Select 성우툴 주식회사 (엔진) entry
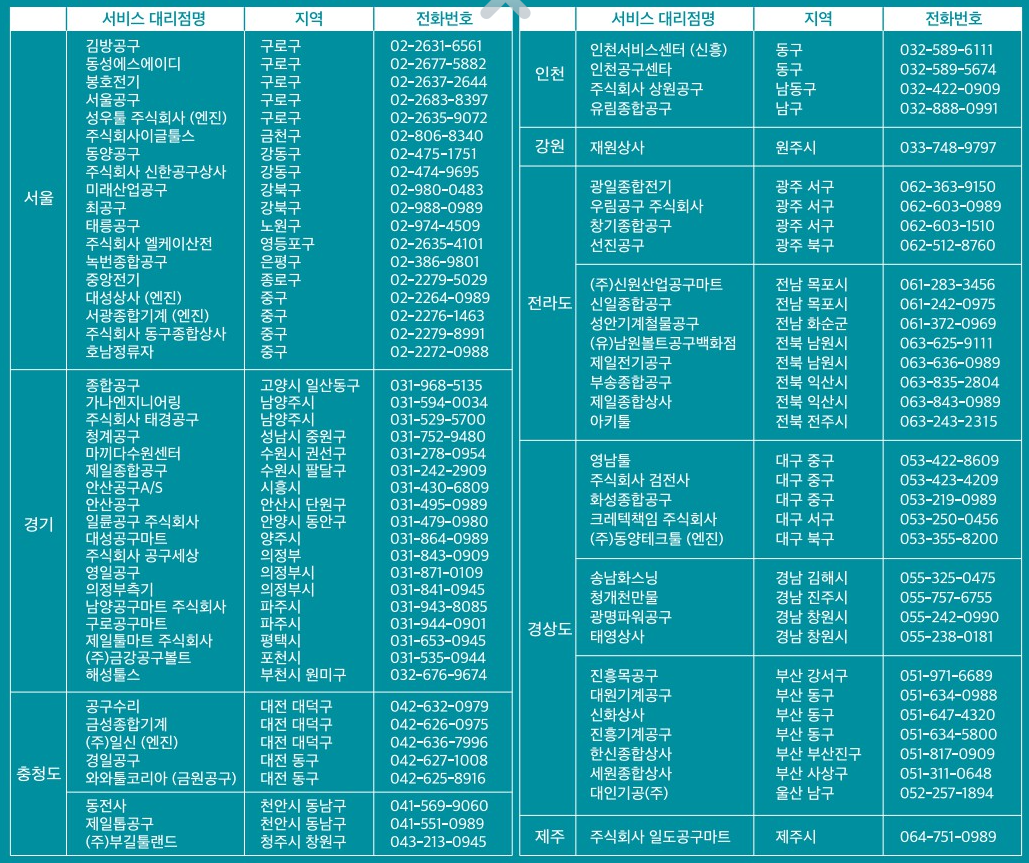Image resolution: width=1029 pixels, height=863 pixels. [x=156, y=117]
